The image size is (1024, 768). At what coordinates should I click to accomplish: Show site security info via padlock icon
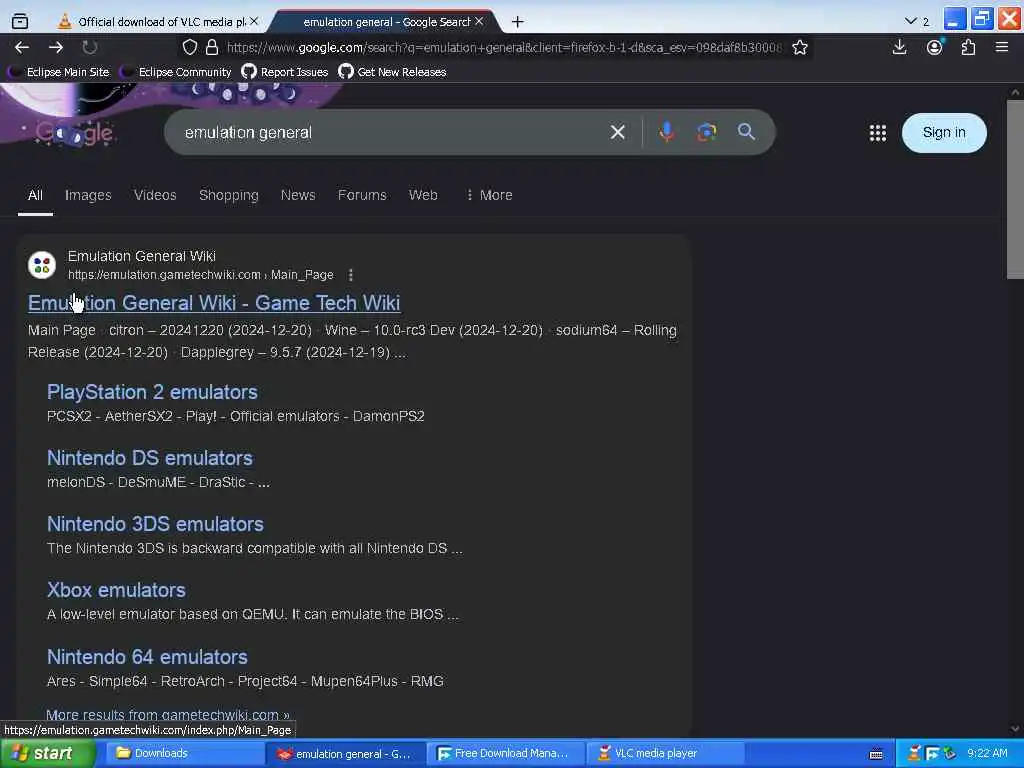(x=212, y=47)
